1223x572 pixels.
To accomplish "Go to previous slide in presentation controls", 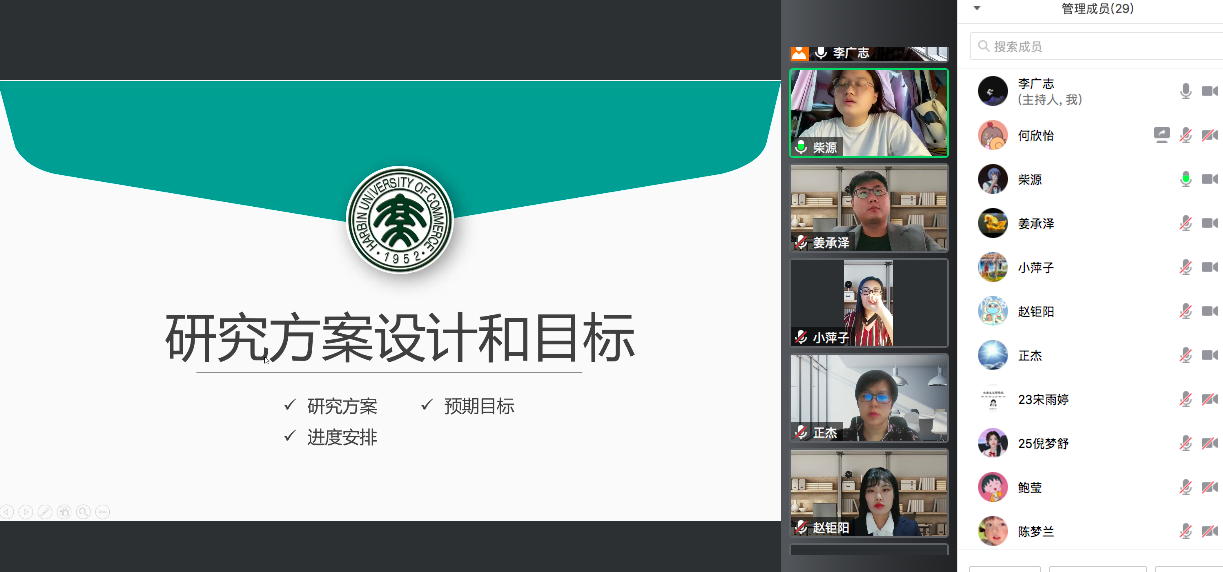I will pyautogui.click(x=7, y=512).
